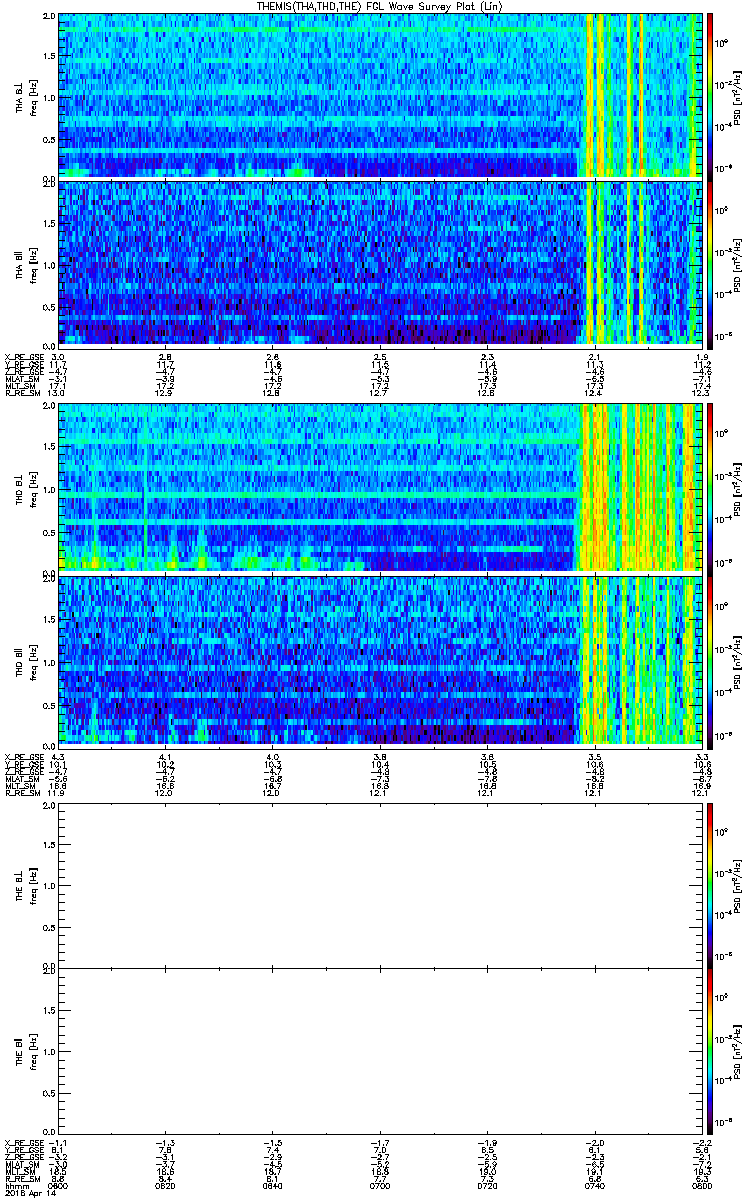The height and width of the screenshot is (1200, 750).
Task: Click the hhmm time-axis label
Action: (x=16, y=1185)
